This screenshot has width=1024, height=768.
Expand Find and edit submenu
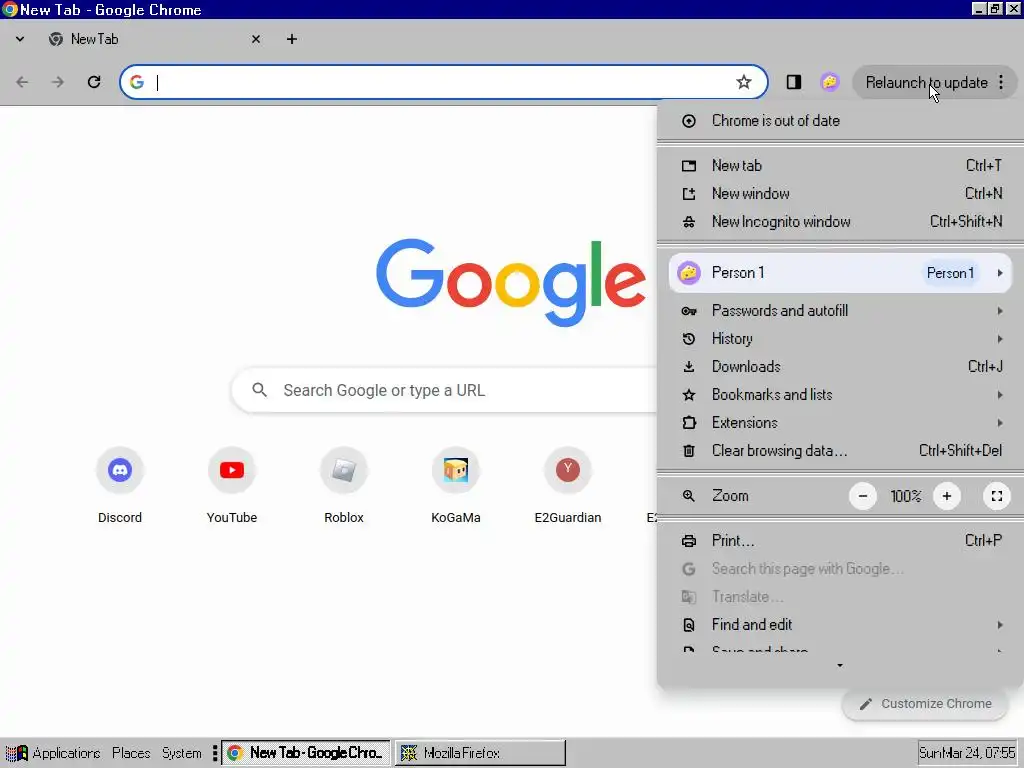pos(840,624)
